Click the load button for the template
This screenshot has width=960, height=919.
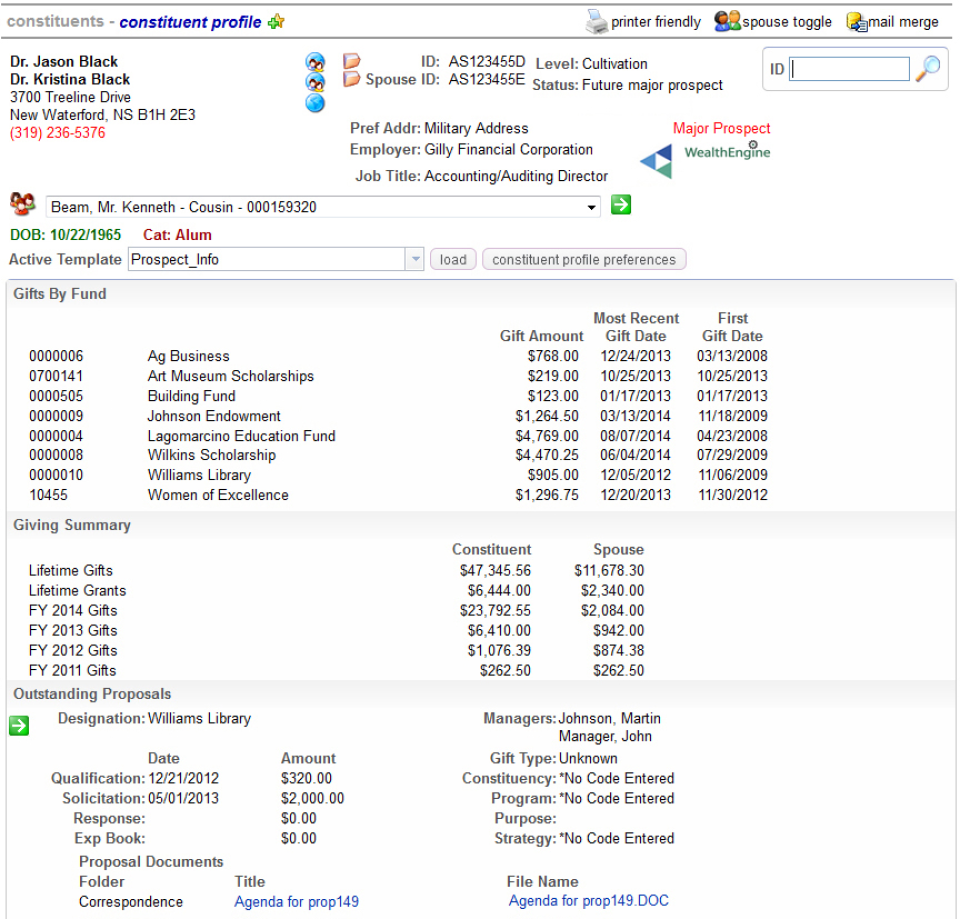pyautogui.click(x=452, y=258)
